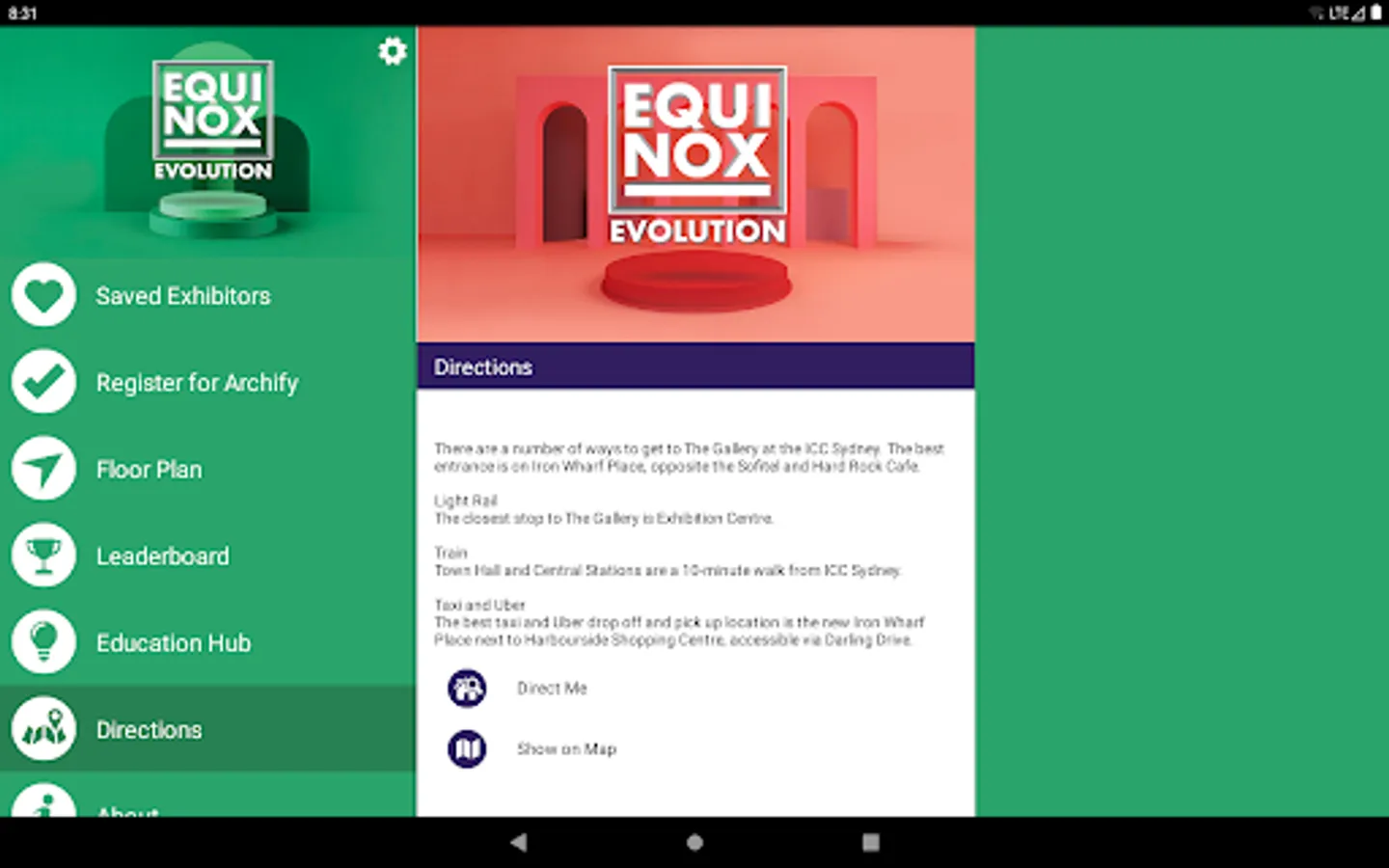Click the Town Hall and Central Stations sentence

pyautogui.click(x=667, y=570)
